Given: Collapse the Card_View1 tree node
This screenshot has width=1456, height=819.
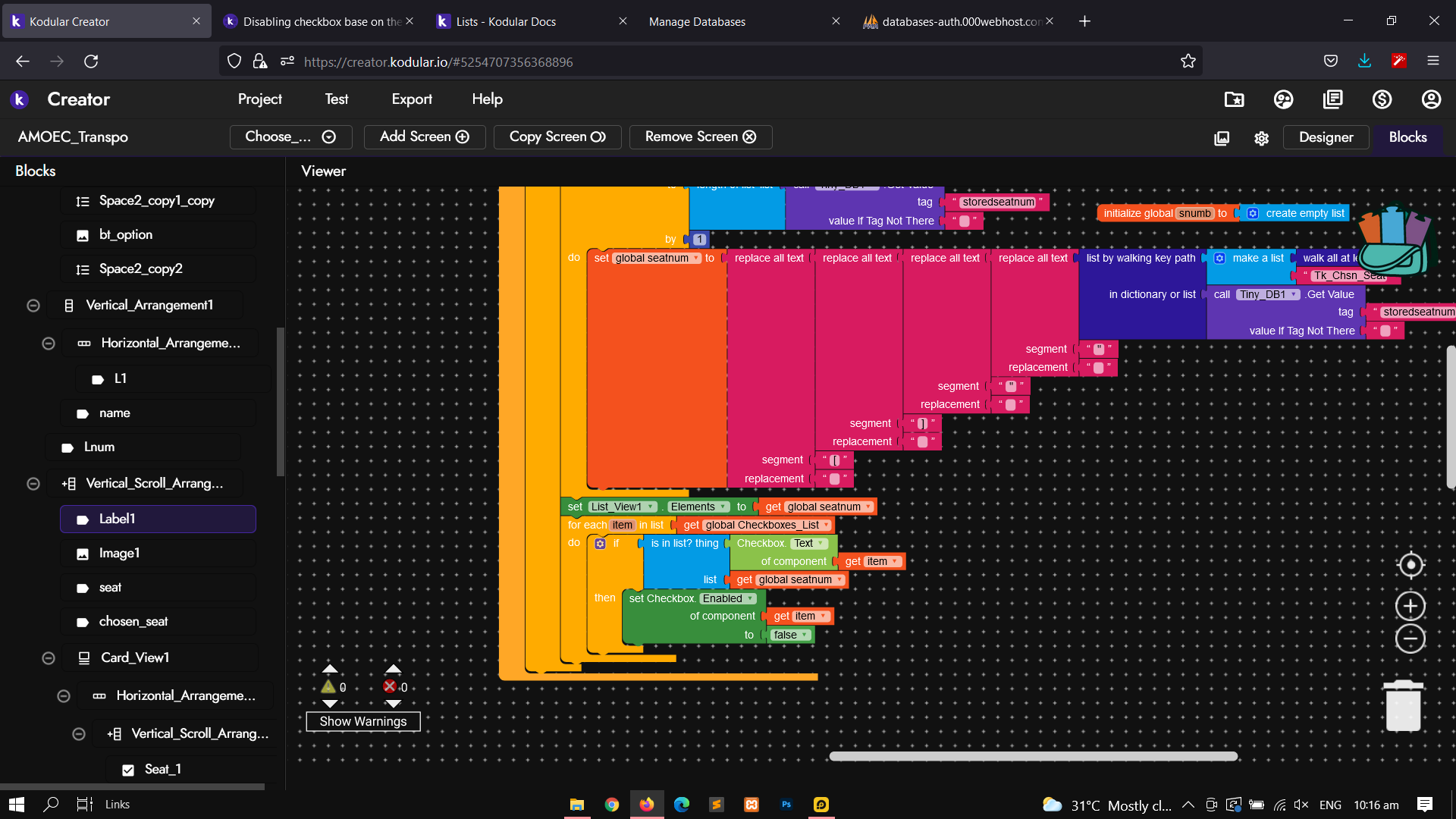Looking at the screenshot, I should click(x=49, y=657).
